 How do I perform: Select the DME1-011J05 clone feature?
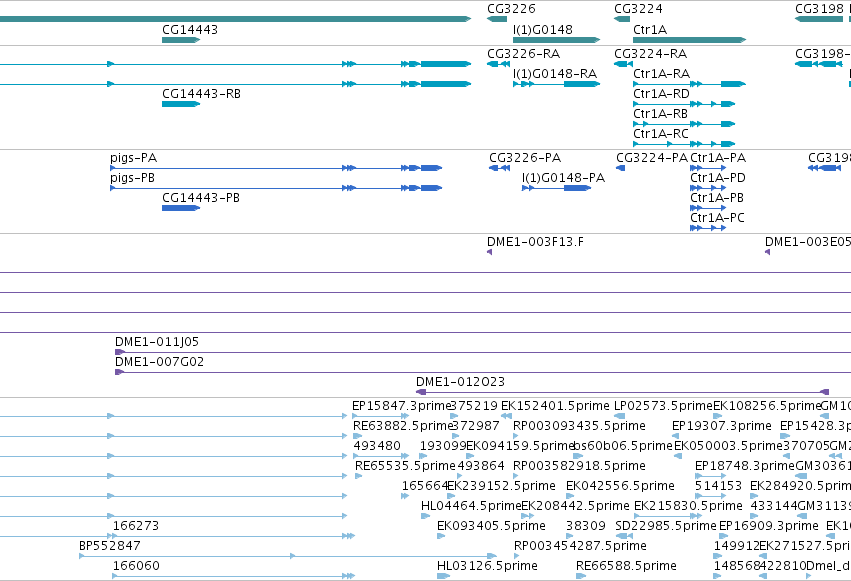point(482,352)
